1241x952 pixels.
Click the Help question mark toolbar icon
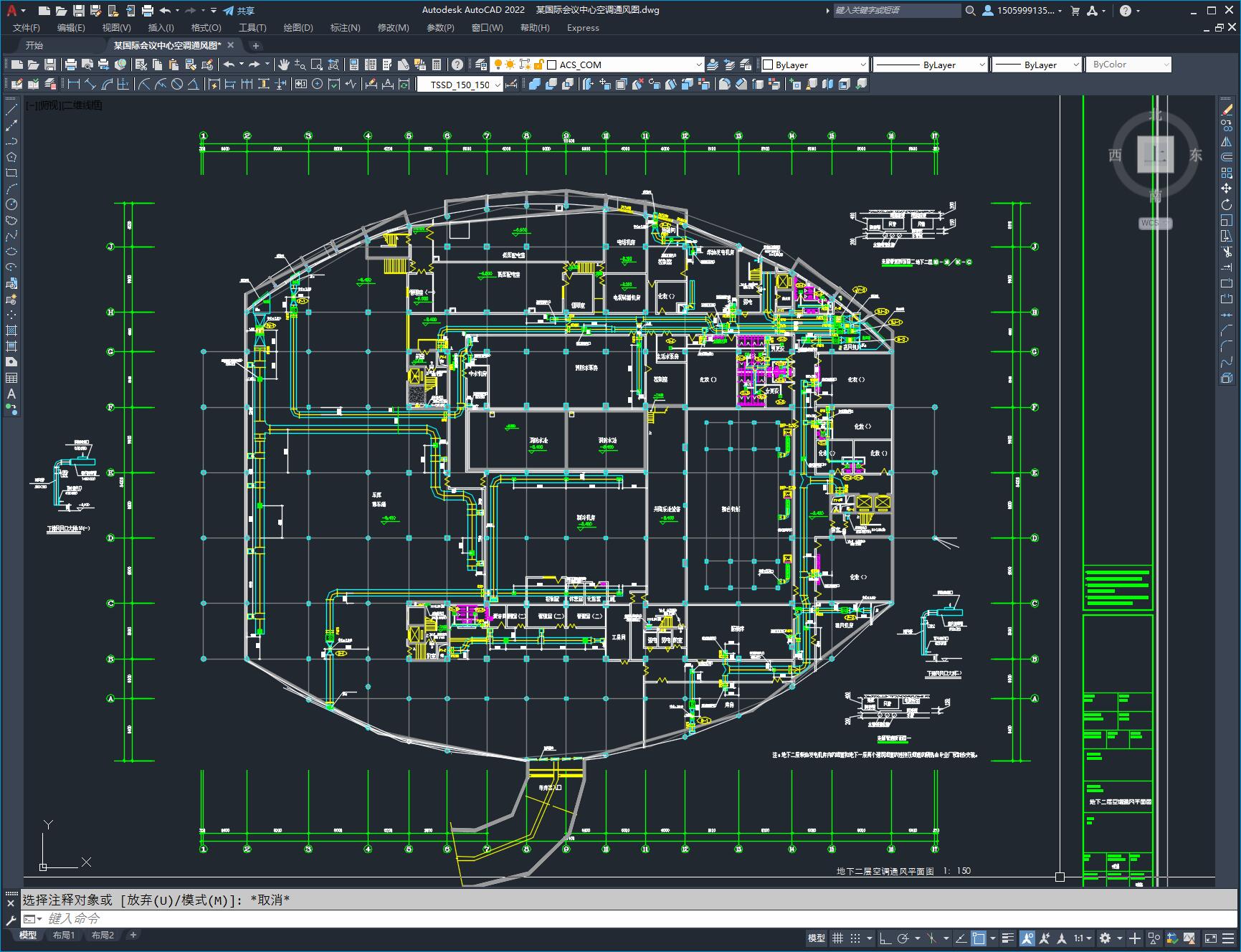(457, 65)
